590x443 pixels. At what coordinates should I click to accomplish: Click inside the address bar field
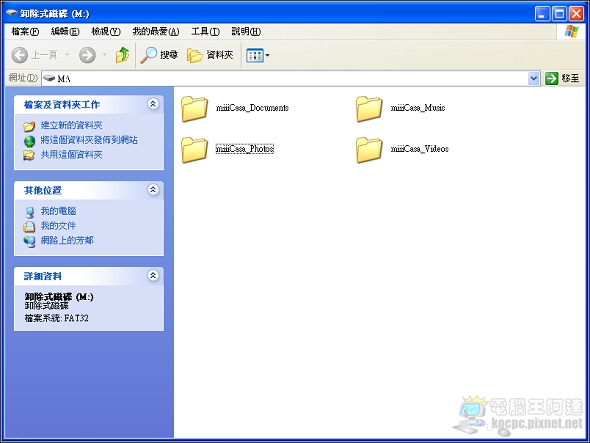(x=290, y=78)
